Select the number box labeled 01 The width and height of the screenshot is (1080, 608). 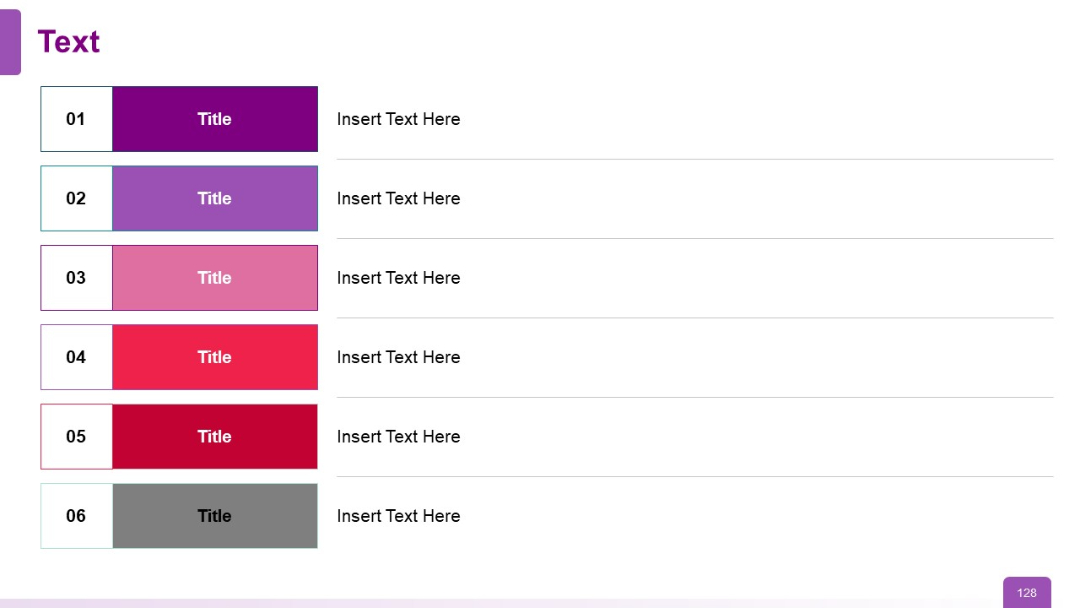[76, 119]
